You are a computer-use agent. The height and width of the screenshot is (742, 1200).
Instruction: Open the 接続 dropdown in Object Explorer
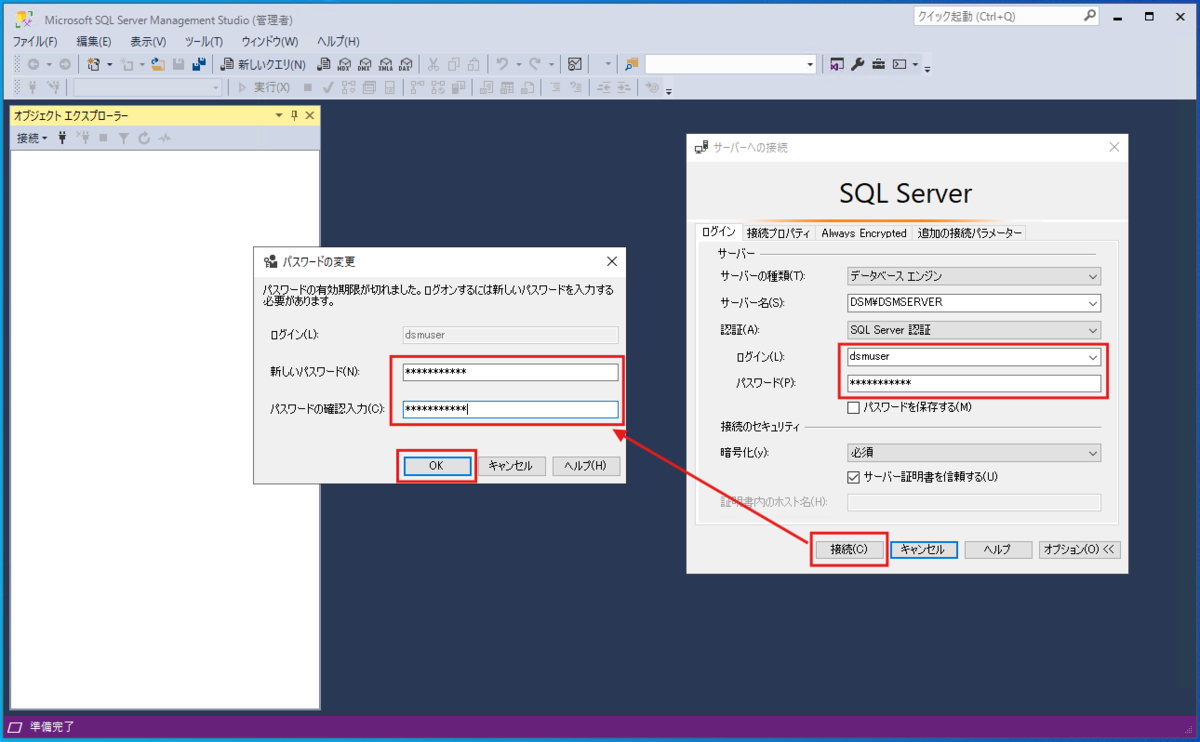pyautogui.click(x=32, y=138)
